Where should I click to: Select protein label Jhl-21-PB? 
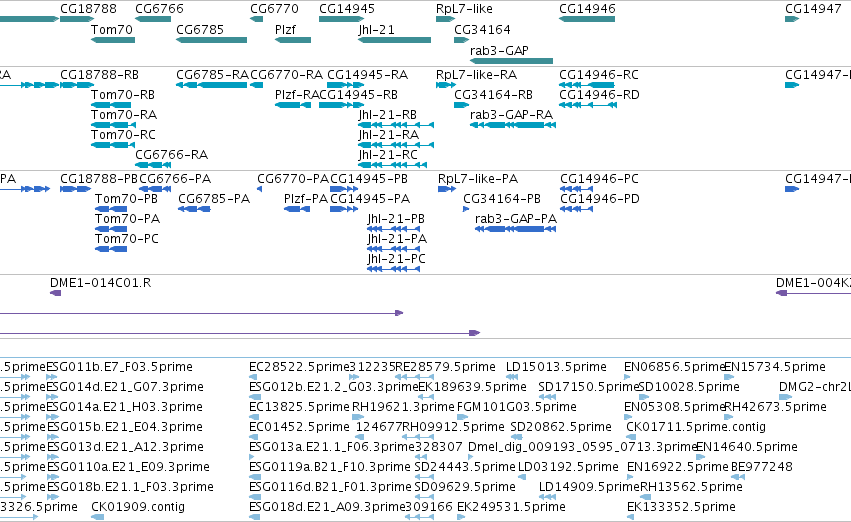(x=396, y=219)
